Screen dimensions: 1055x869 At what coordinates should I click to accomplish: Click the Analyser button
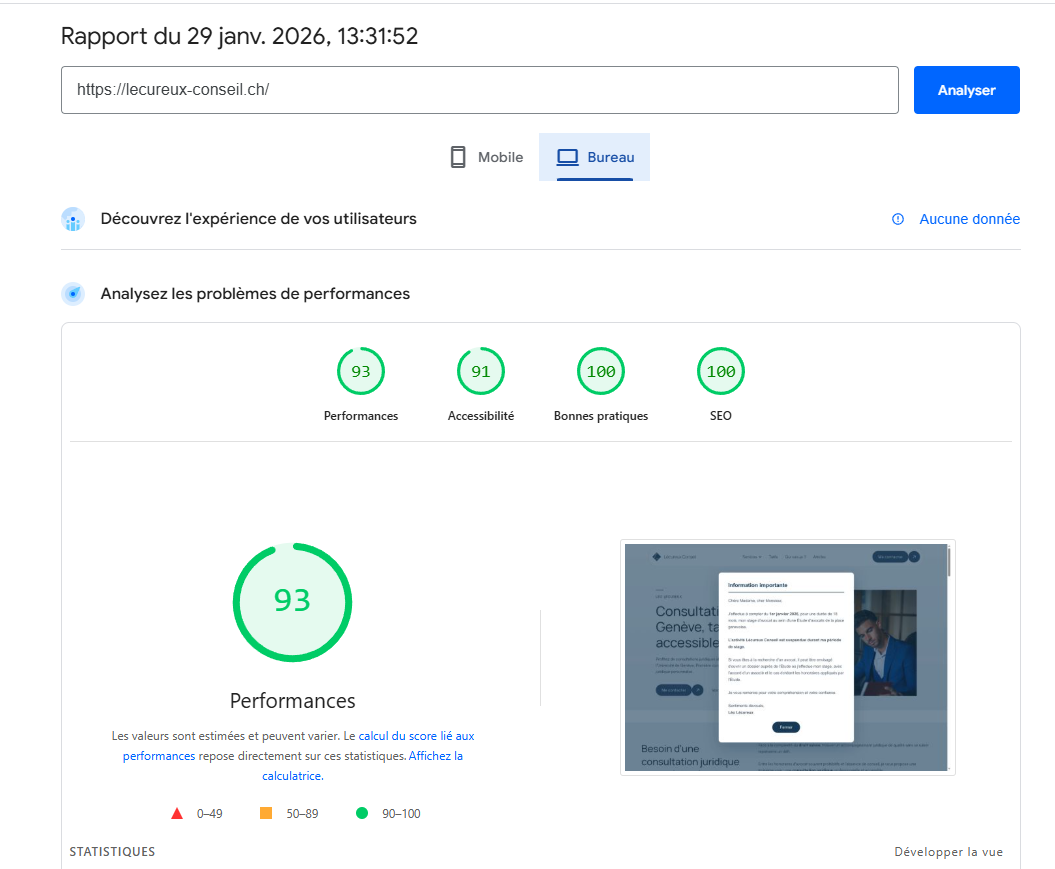click(965, 89)
